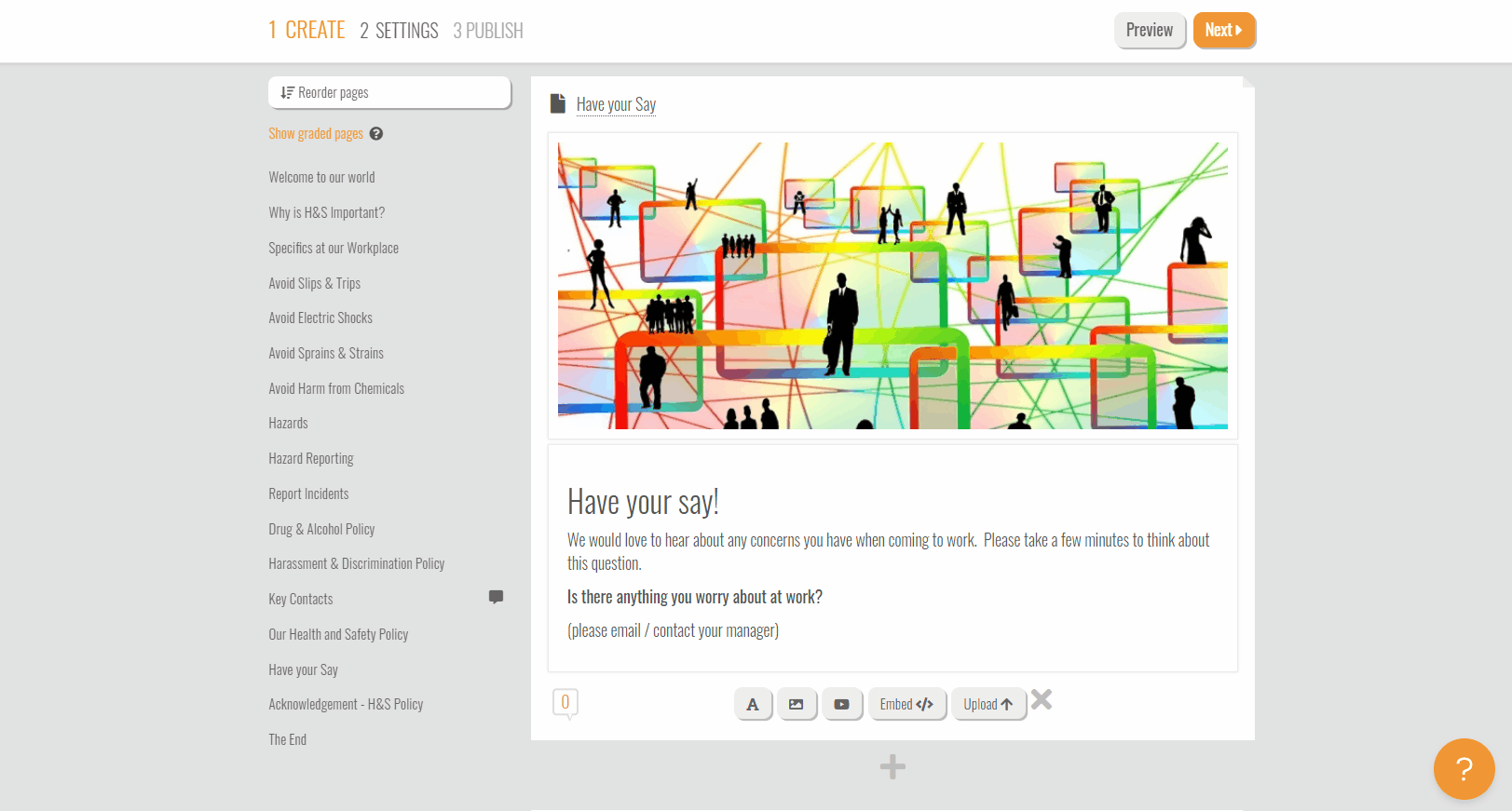
Task: Select Harassment & Discrimination Policy page
Action: click(357, 564)
